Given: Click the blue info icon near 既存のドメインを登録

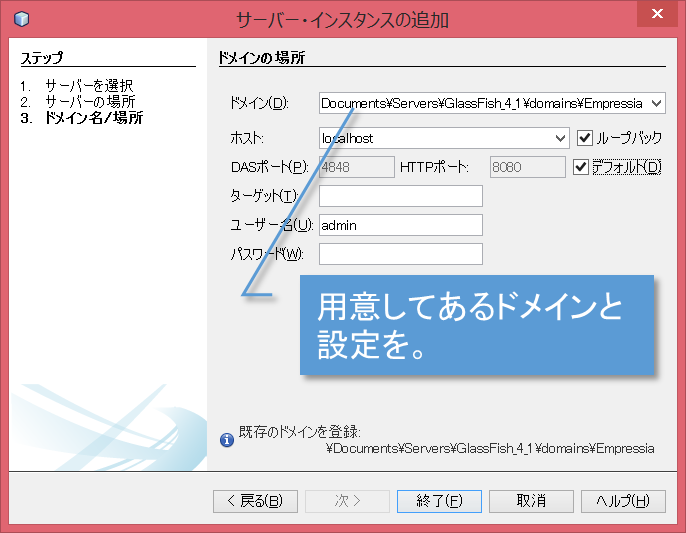Looking at the screenshot, I should click(x=227, y=440).
